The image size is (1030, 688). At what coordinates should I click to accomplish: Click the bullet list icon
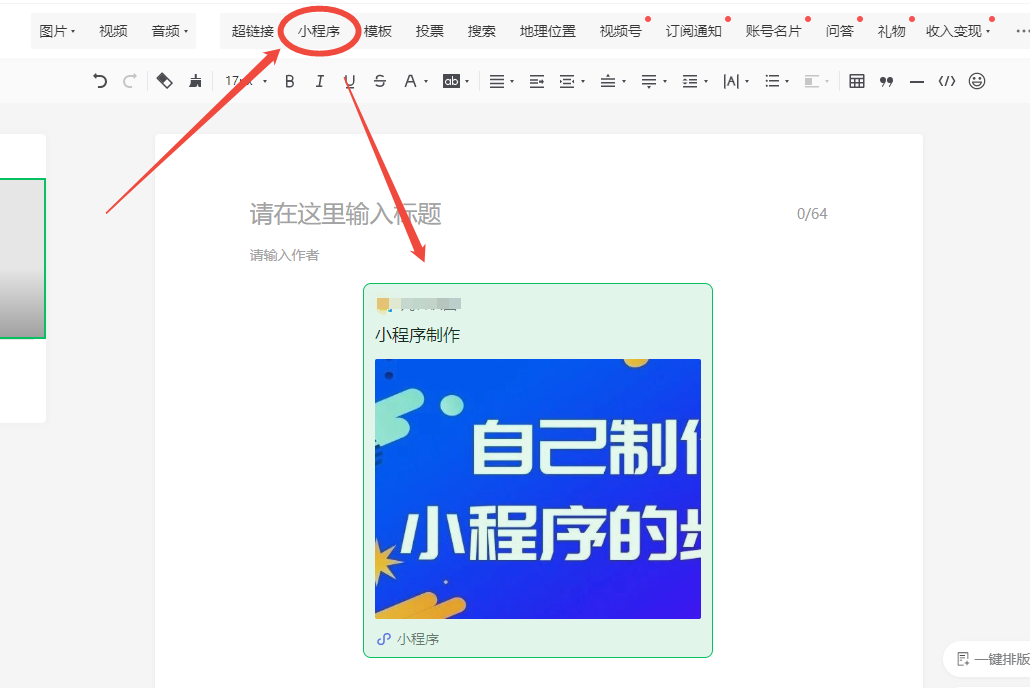click(x=772, y=81)
